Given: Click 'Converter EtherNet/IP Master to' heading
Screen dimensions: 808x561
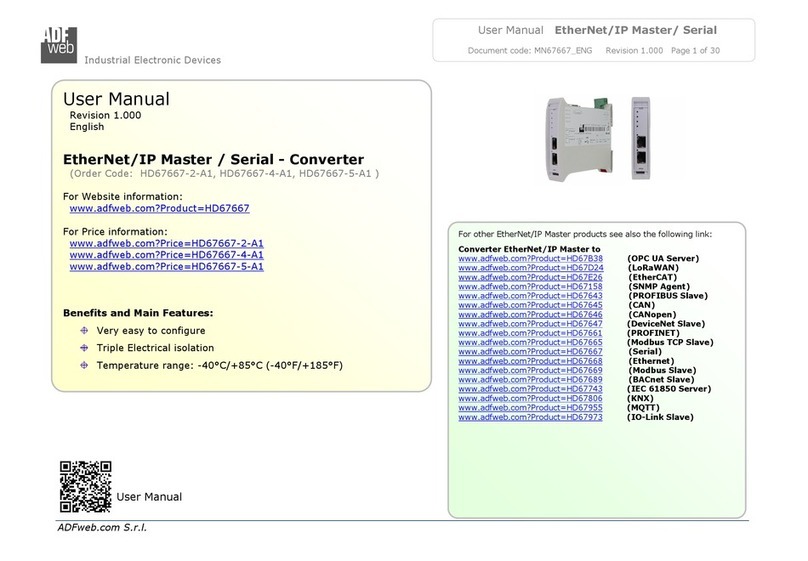Looking at the screenshot, I should click(529, 249).
